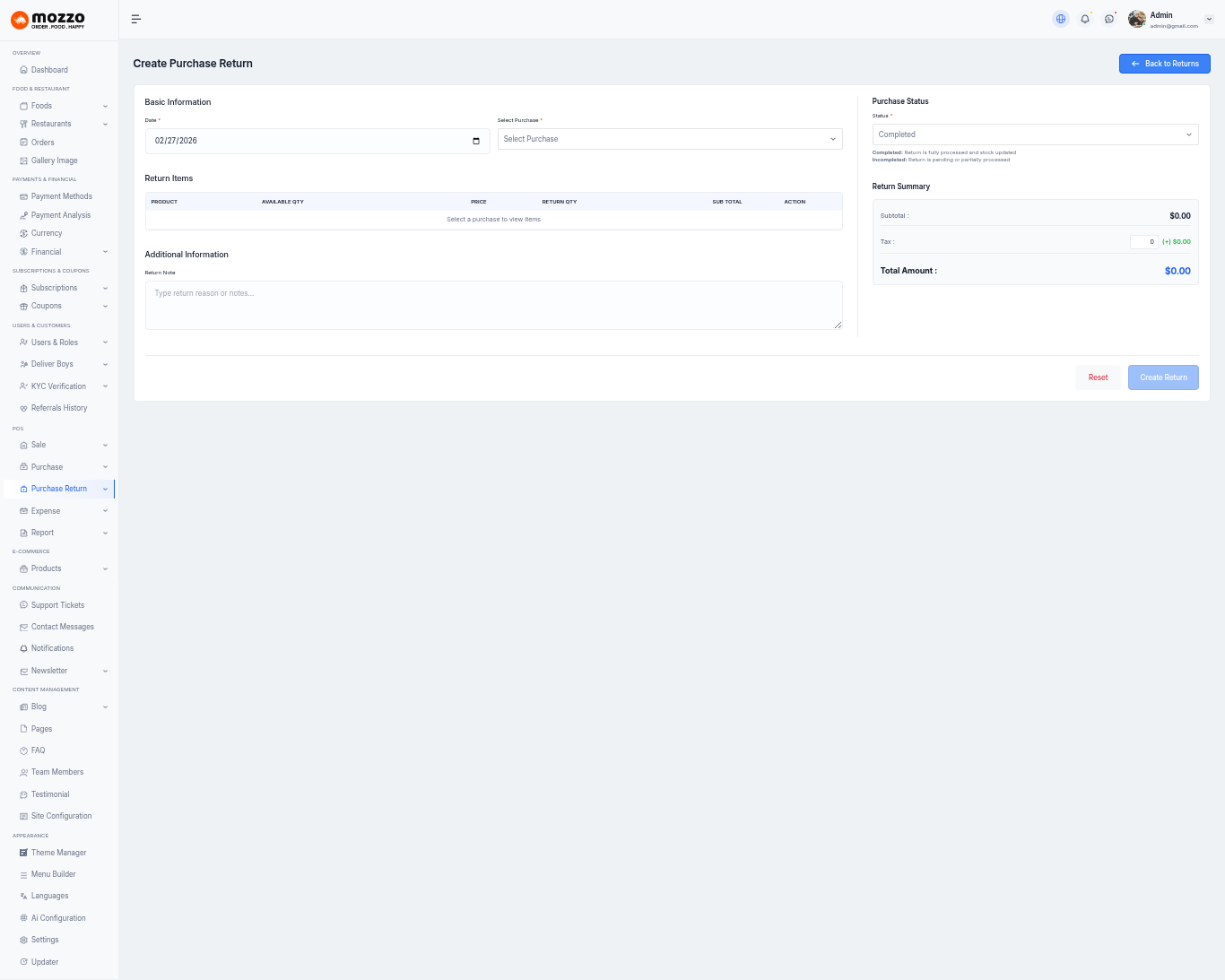Click the Create Return button

(1163, 377)
